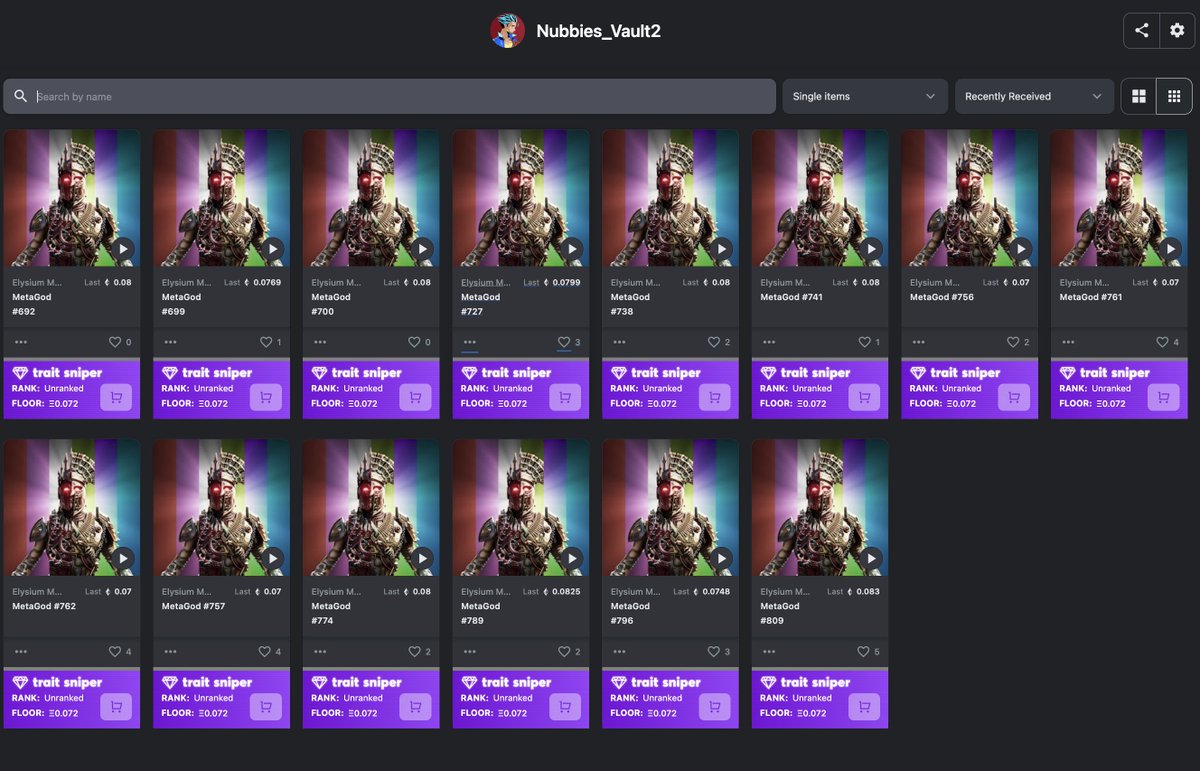
Task: Like MetaGod #796 via its heart icon
Action: pos(714,652)
